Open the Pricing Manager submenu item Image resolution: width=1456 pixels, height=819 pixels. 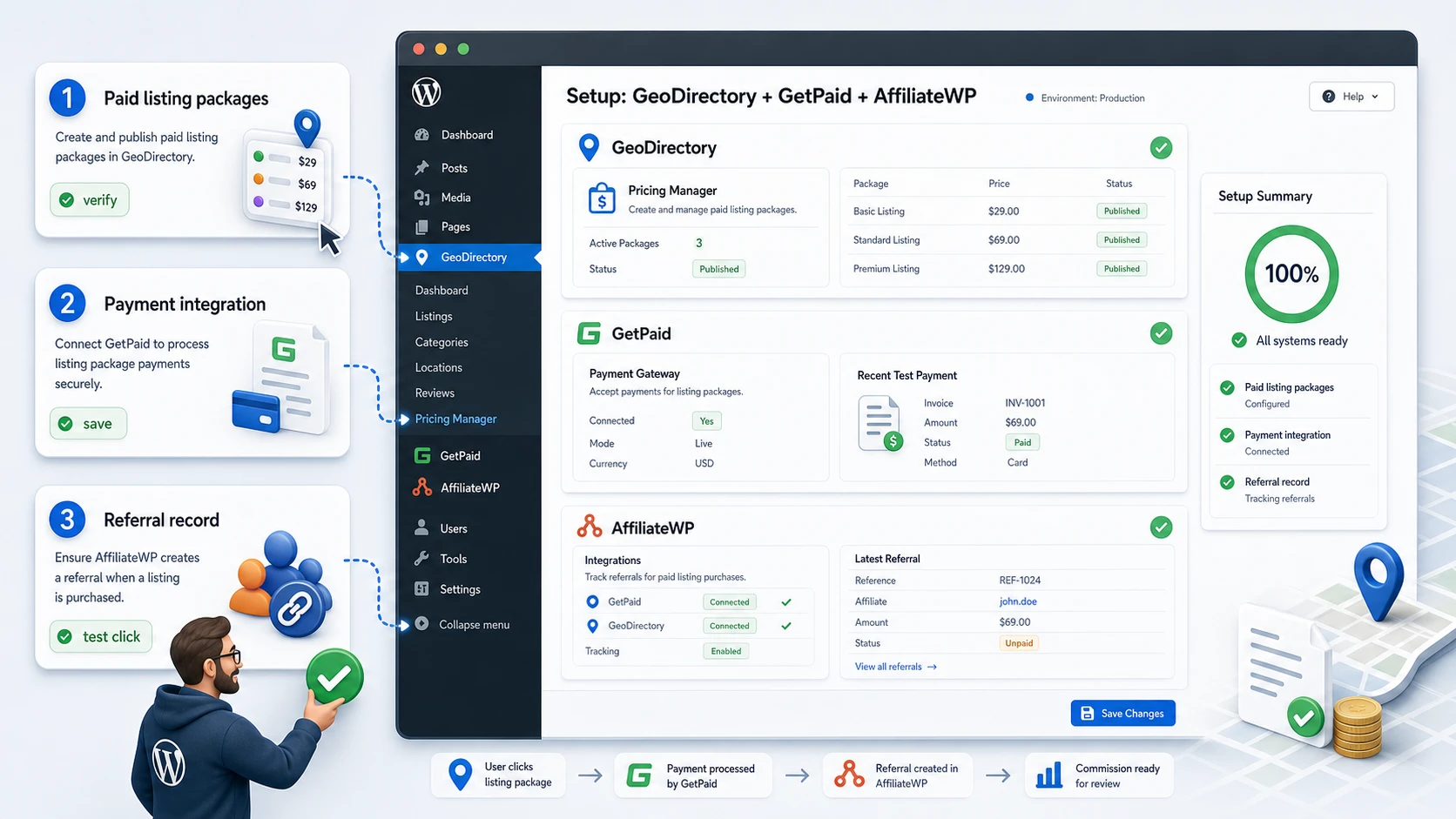(455, 419)
